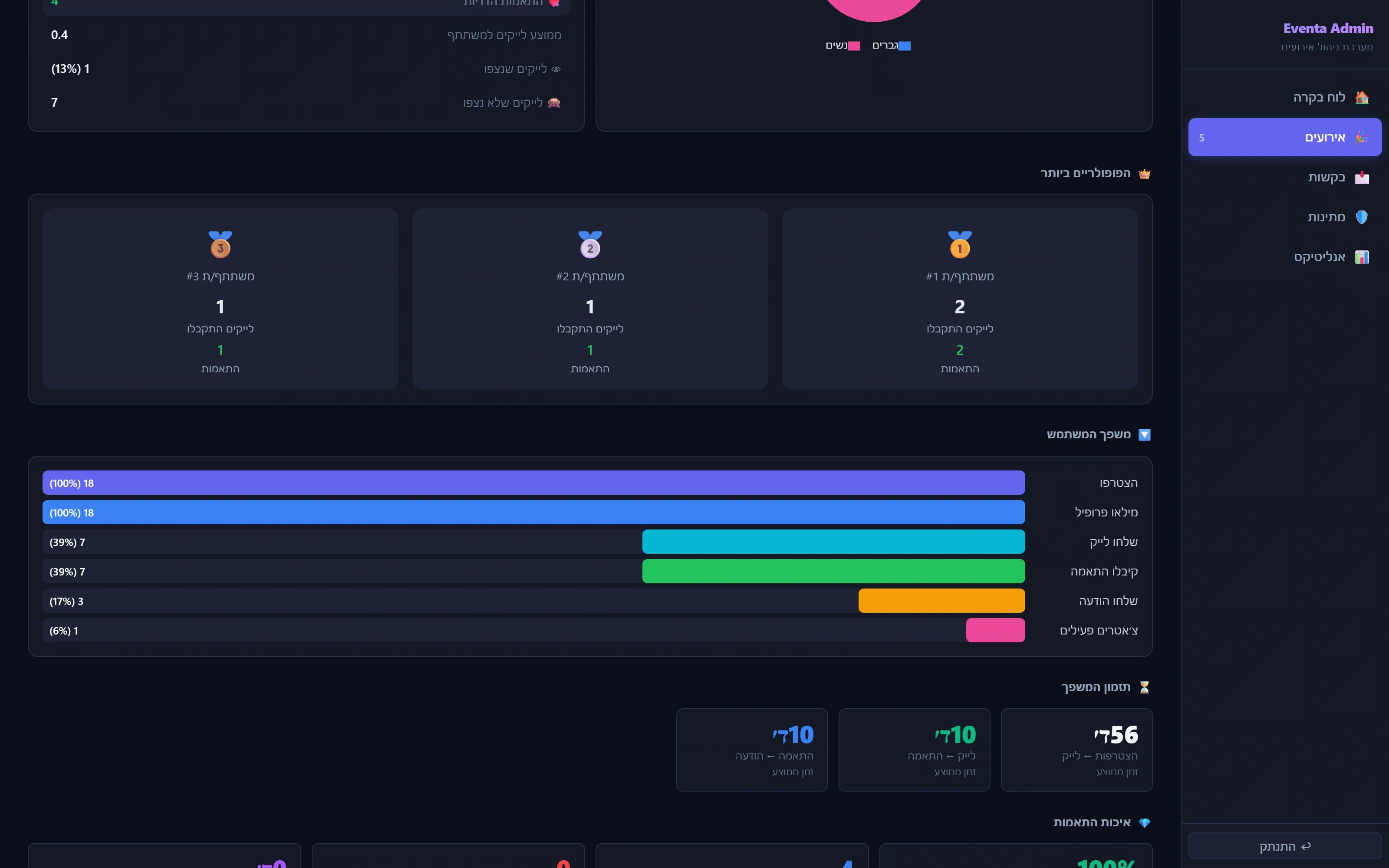Open the לוח בקרה dashboard menu item

(1284, 97)
